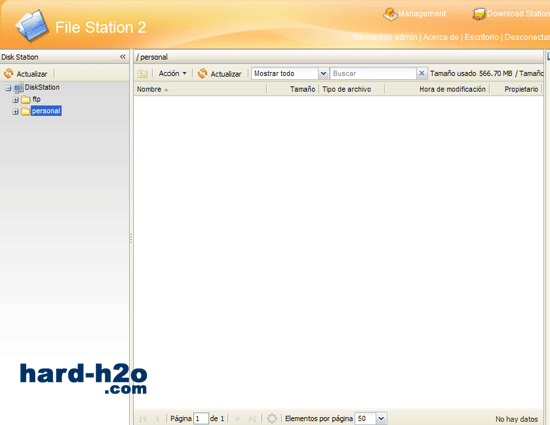Refresh the file list with Actualizar
This screenshot has height=425, width=550.
pyautogui.click(x=220, y=74)
